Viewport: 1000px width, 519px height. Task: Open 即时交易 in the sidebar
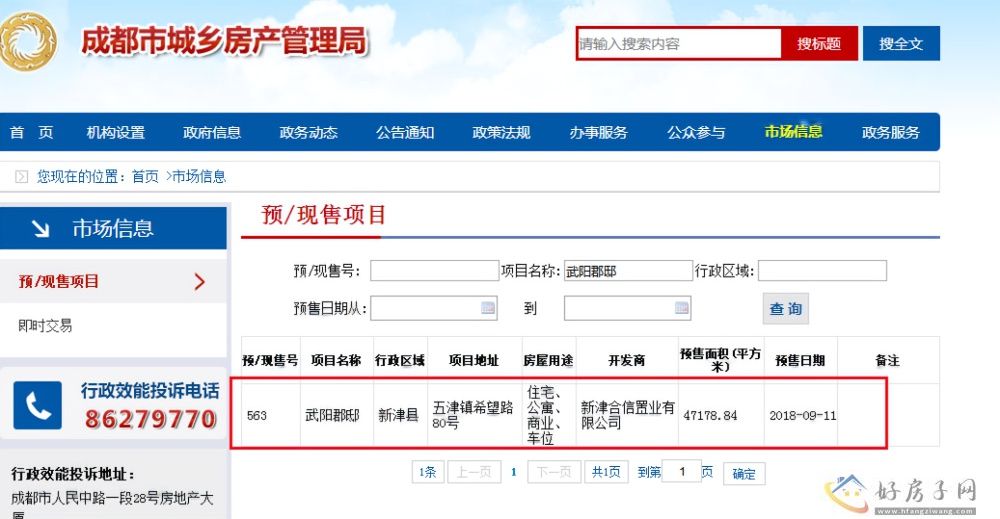(46, 326)
